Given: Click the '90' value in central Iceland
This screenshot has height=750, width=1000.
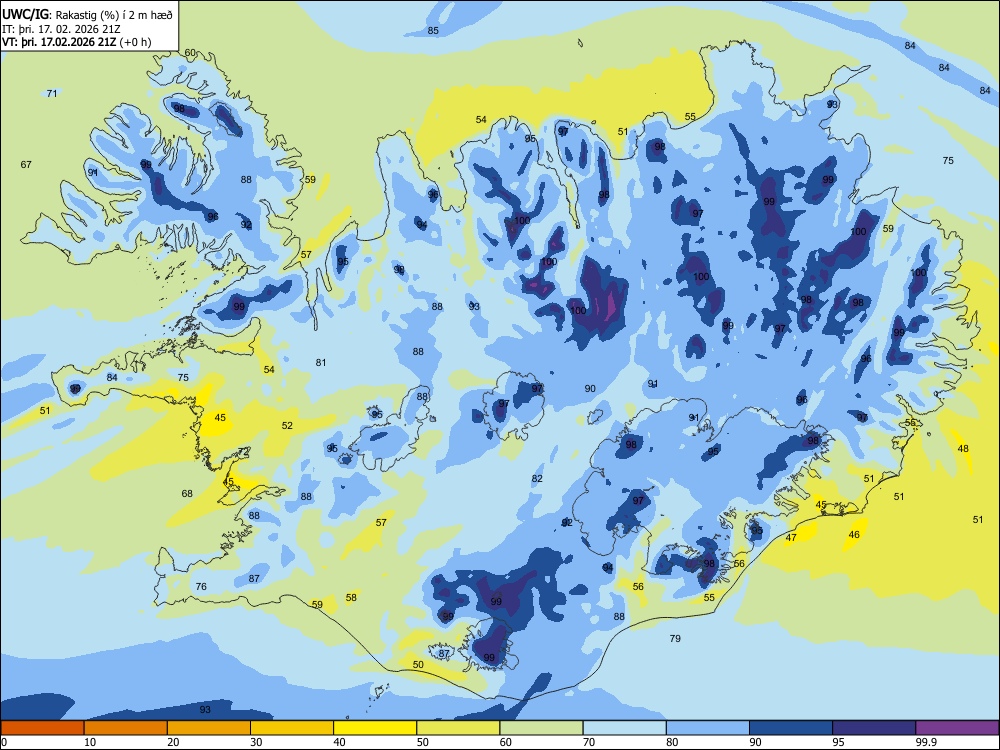Looking at the screenshot, I should point(590,388).
